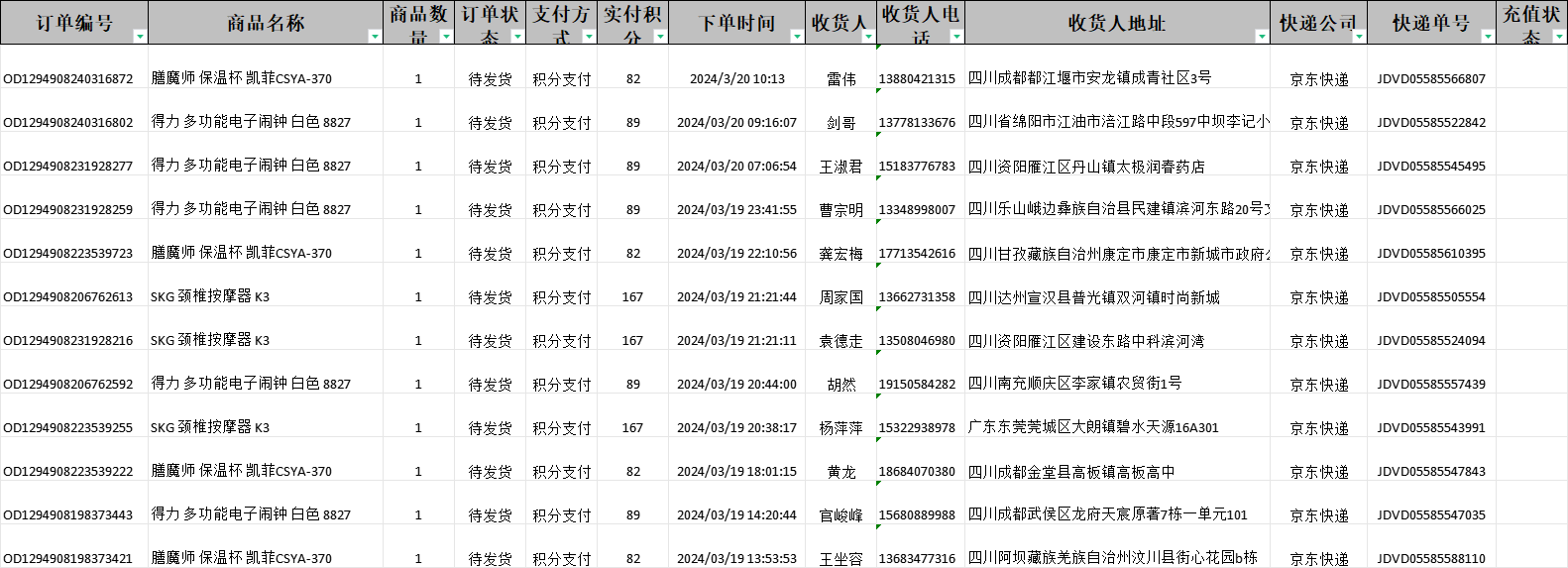The width and height of the screenshot is (1568, 568).
Task: Open the 商品数量 column filter dropdown
Action: (446, 37)
